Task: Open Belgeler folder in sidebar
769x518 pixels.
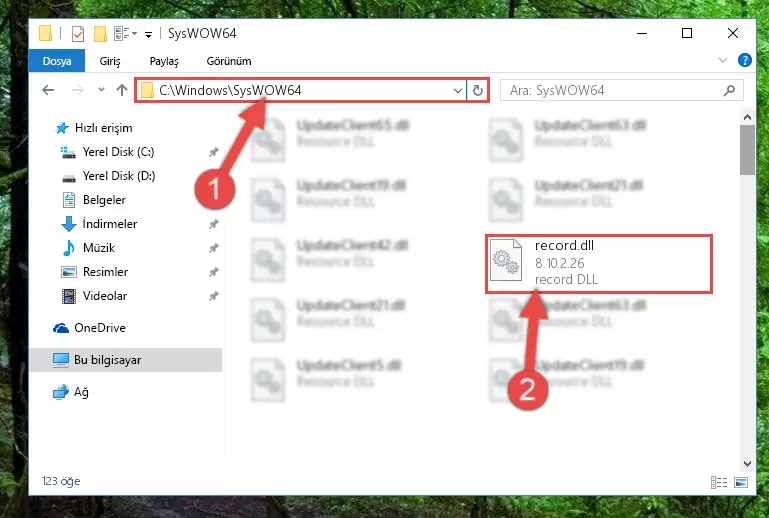Action: pos(104,200)
